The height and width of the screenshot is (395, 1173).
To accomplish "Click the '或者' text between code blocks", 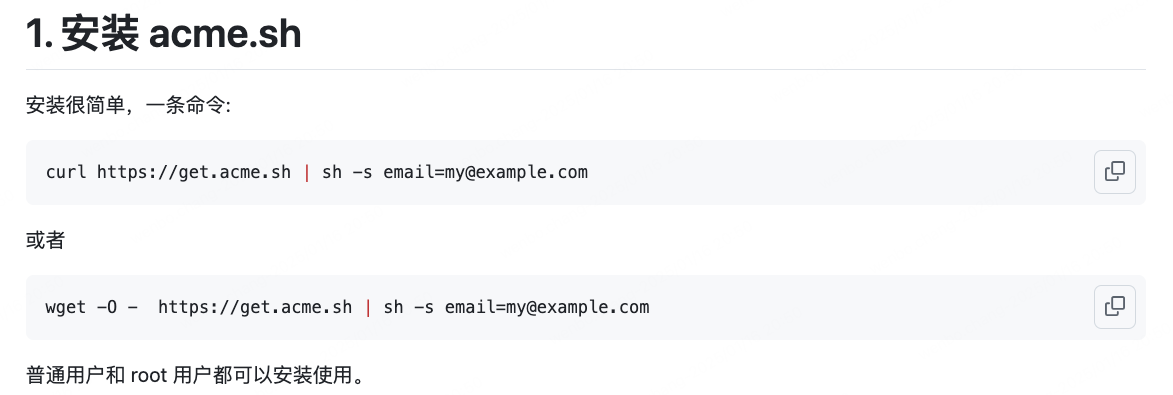I will (x=46, y=240).
